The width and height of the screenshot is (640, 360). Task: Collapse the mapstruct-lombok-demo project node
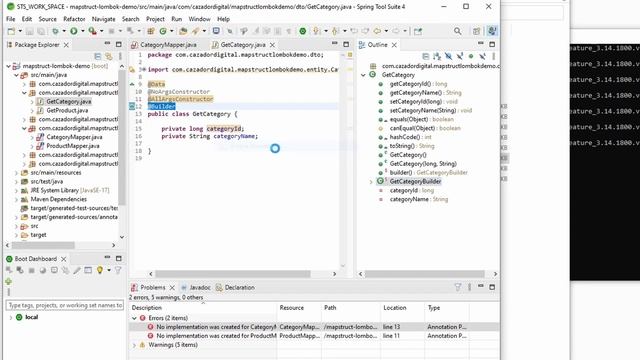[9, 66]
